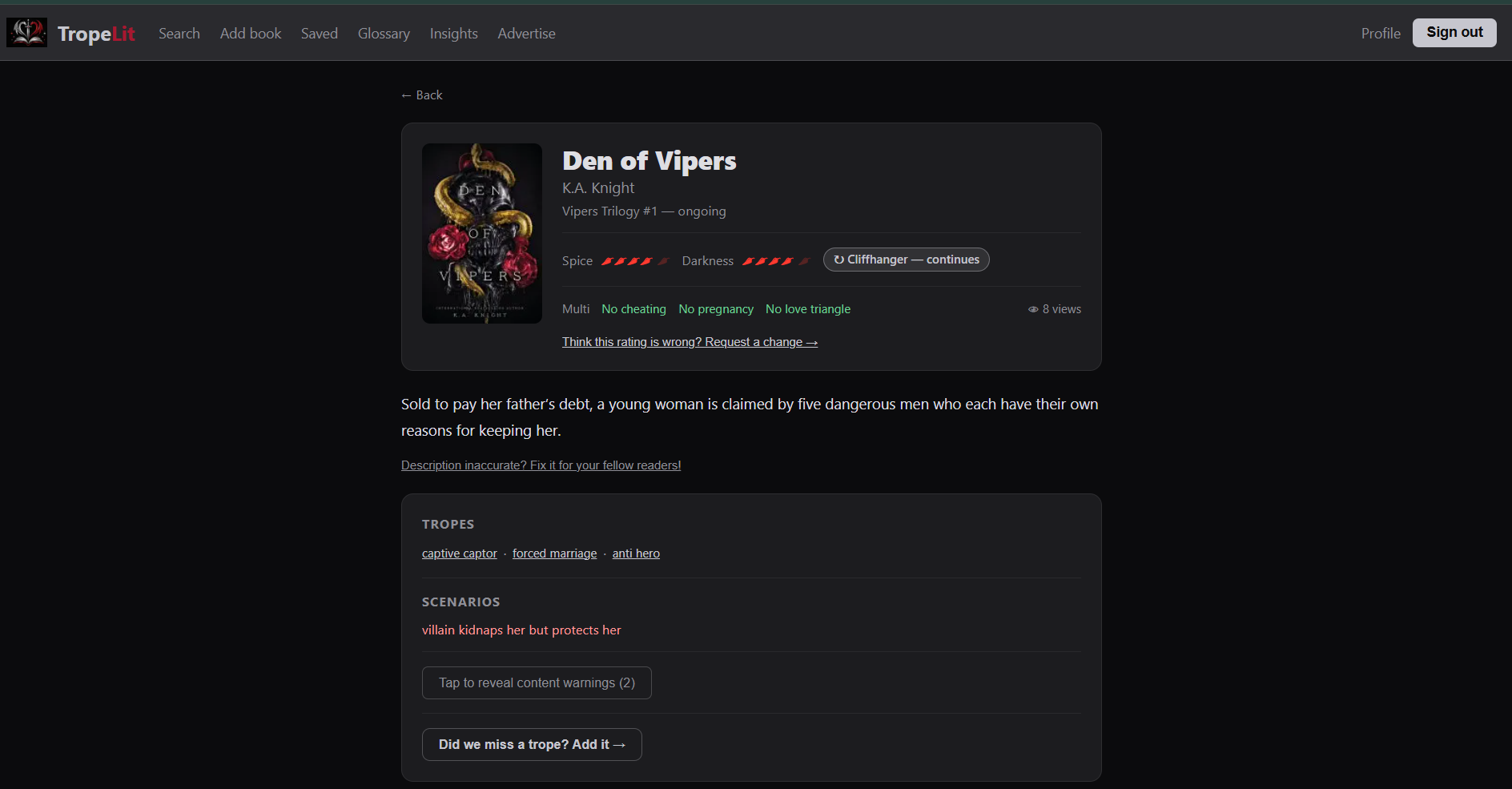Click the Multi tag
This screenshot has height=789, width=1512.
(576, 309)
